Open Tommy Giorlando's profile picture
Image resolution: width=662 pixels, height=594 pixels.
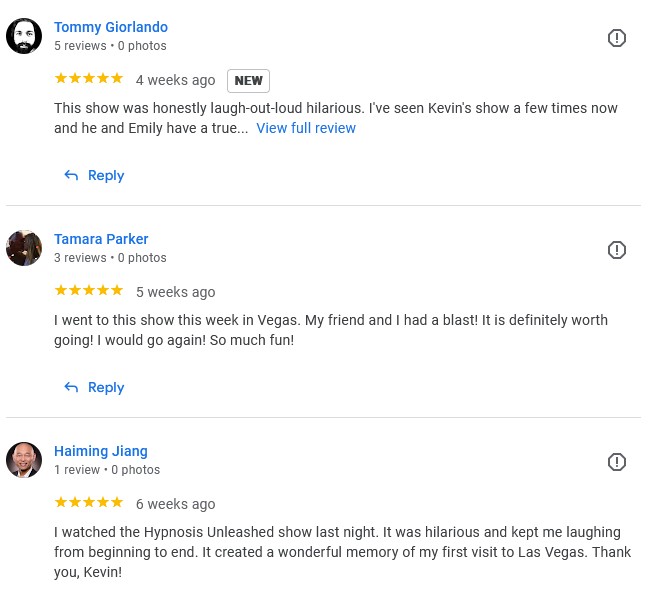24,36
